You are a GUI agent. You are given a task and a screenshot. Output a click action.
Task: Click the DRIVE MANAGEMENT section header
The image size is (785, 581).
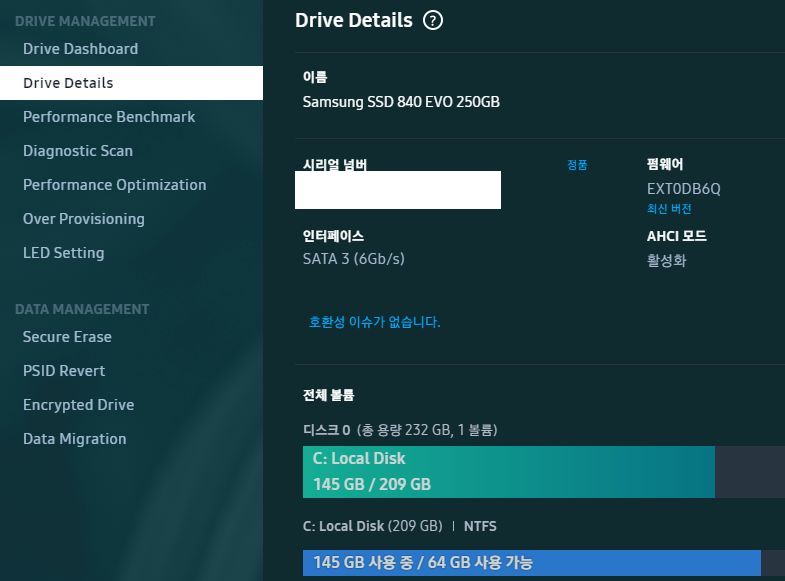(x=85, y=21)
